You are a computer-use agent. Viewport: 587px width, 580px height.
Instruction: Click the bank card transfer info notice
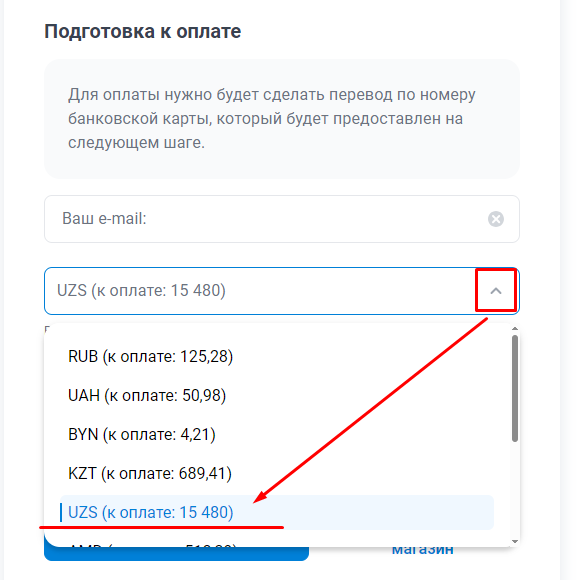tap(282, 119)
